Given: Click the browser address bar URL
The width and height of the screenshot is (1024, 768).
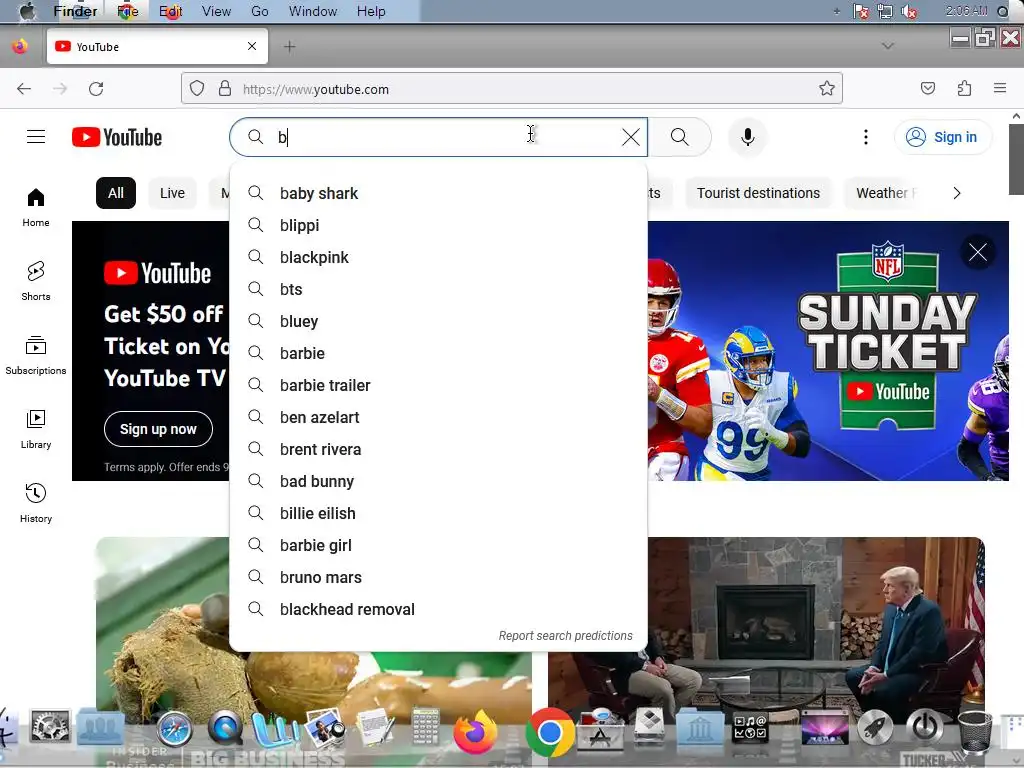Looking at the screenshot, I should click(512, 89).
